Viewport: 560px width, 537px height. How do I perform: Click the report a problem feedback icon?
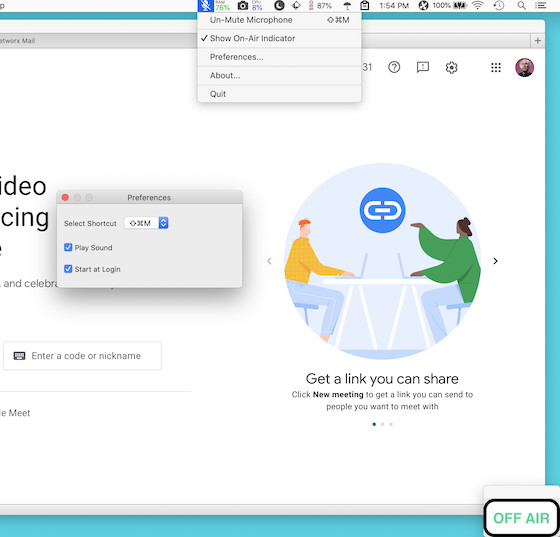pos(423,67)
